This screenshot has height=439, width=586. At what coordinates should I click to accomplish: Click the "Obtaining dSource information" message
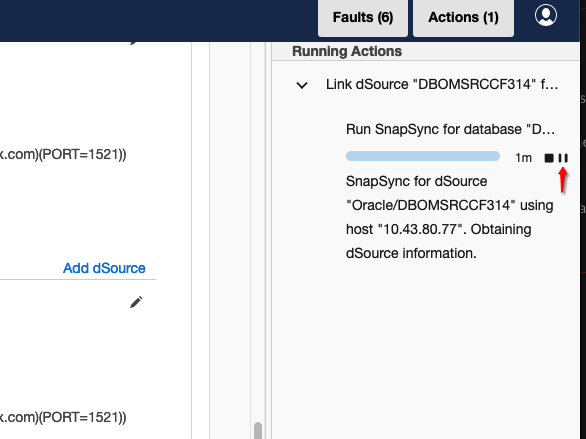click(438, 241)
